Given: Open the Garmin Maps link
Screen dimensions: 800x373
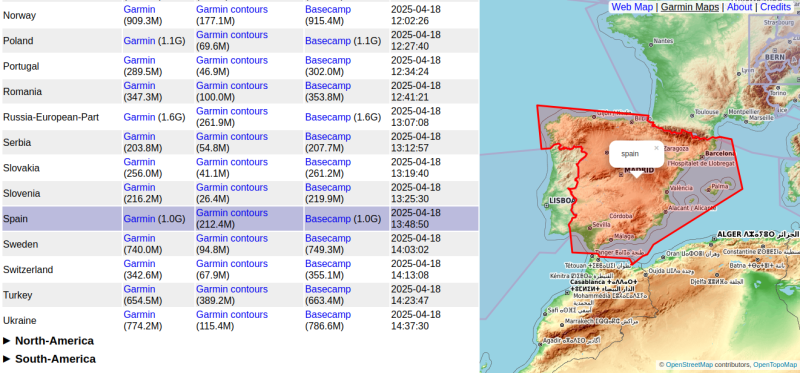Looking at the screenshot, I should [690, 7].
